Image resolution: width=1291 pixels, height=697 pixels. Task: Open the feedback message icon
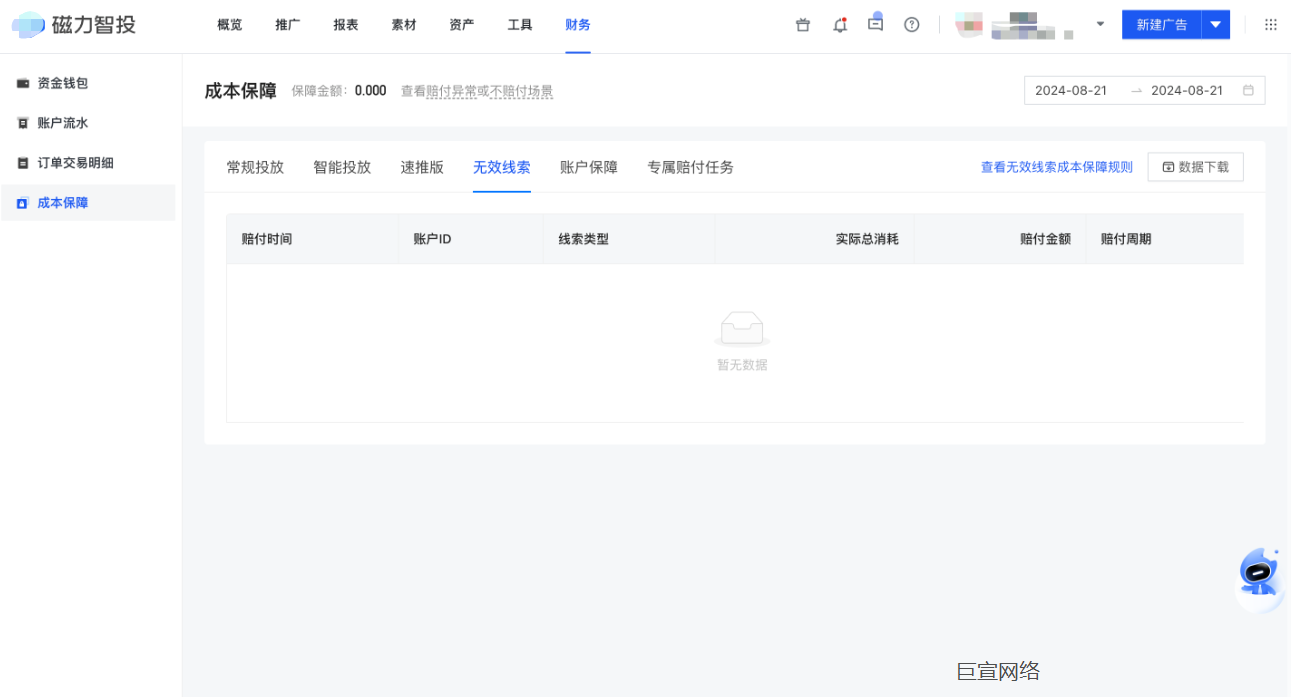pyautogui.click(x=875, y=24)
